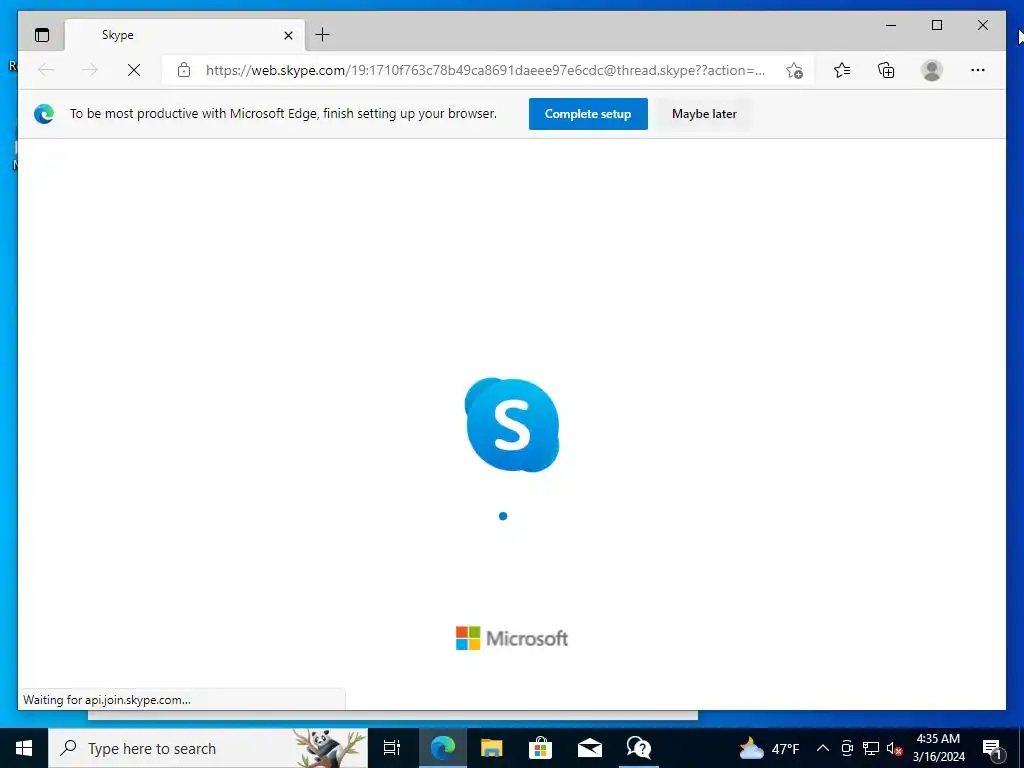The width and height of the screenshot is (1024, 768).
Task: Minimize the Edge window
Action: (891, 25)
